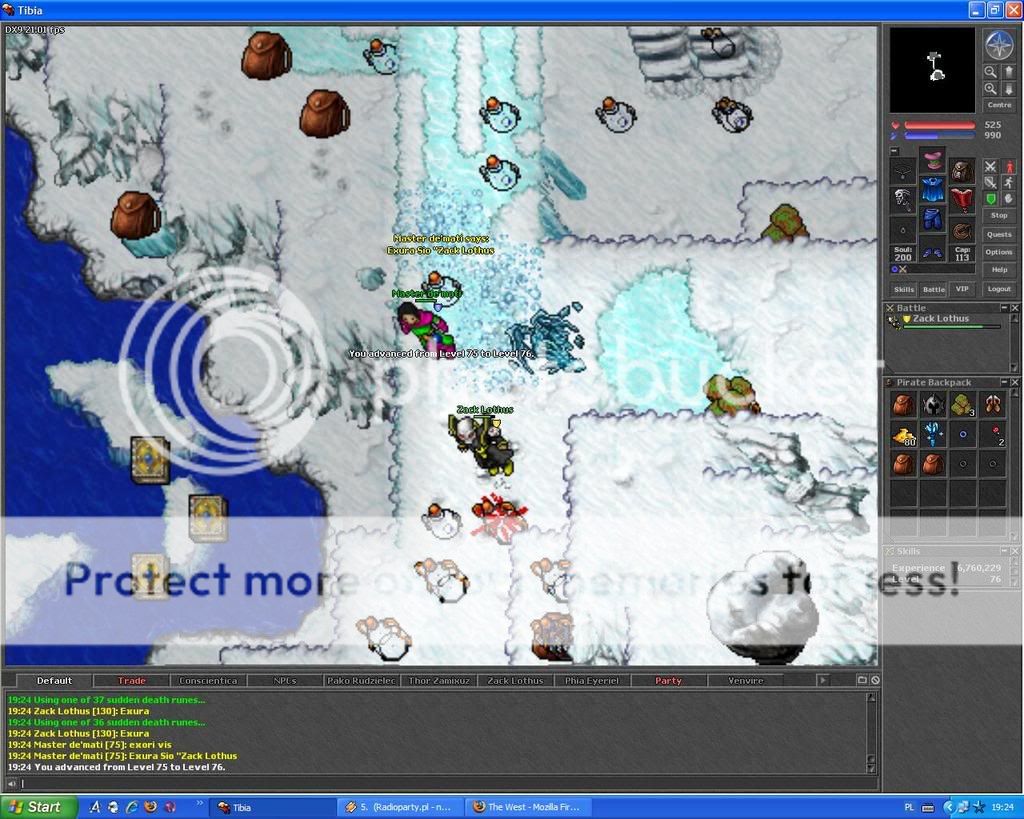Image resolution: width=1024 pixels, height=819 pixels.
Task: Switch to Radioparty.pl taskbar window
Action: [x=401, y=807]
